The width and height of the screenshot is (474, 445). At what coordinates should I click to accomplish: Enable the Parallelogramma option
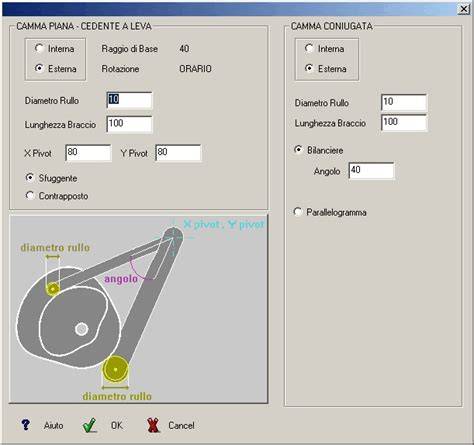click(x=297, y=212)
